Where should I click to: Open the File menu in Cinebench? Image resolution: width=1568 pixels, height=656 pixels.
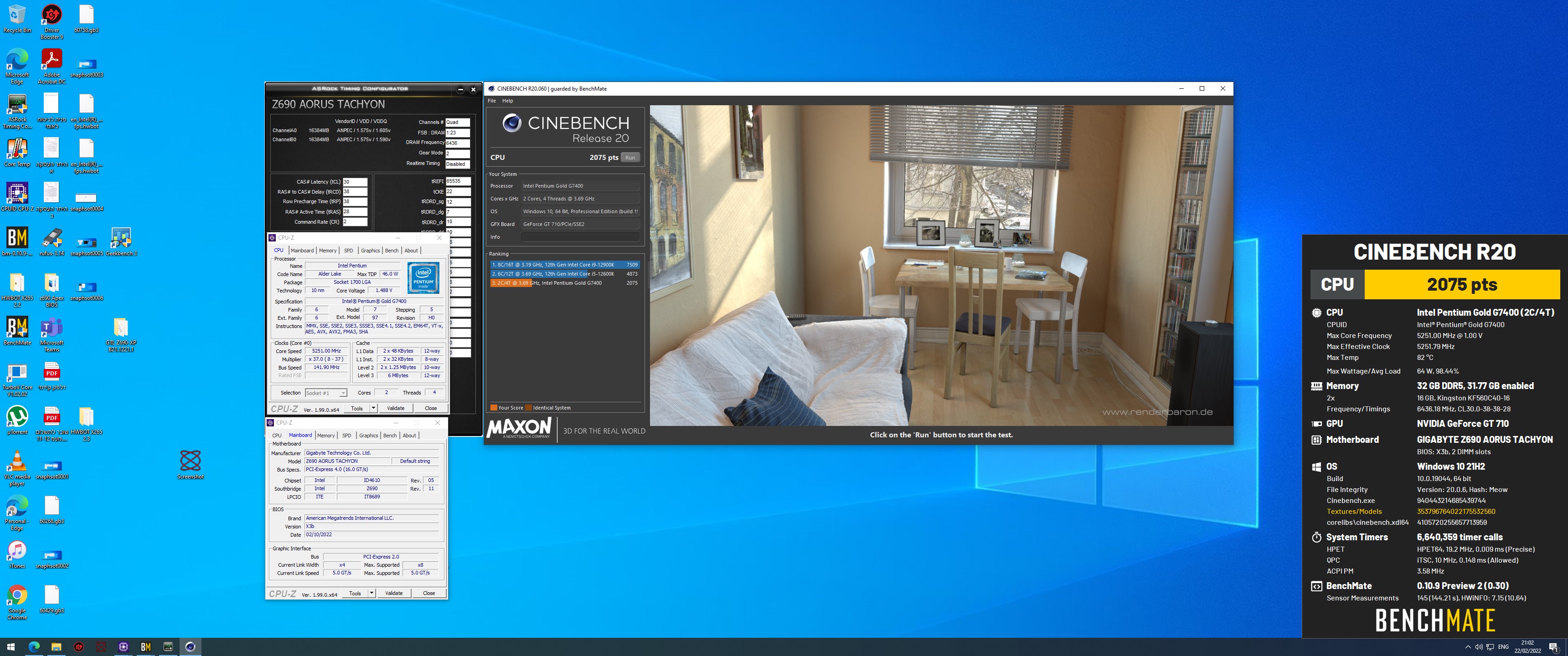[x=492, y=100]
